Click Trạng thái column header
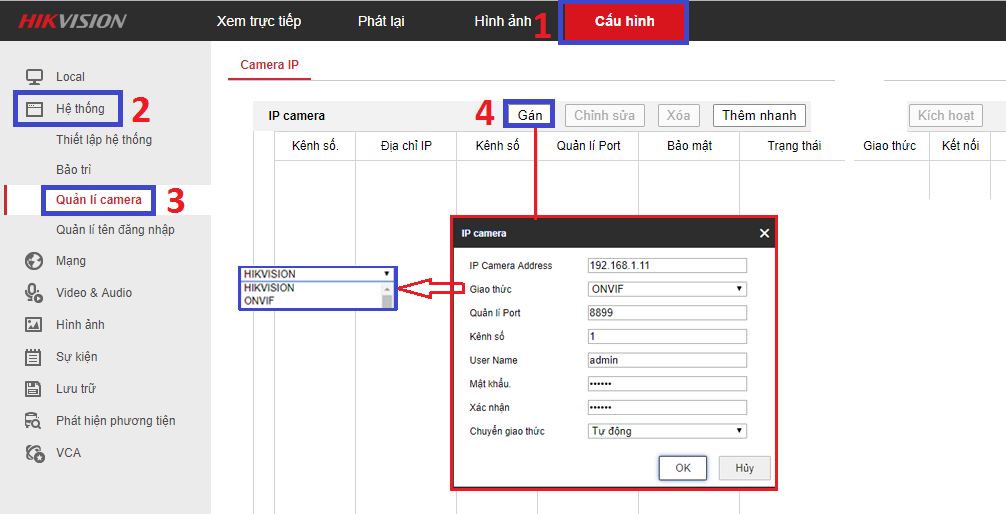This screenshot has width=1006, height=514. tap(794, 146)
